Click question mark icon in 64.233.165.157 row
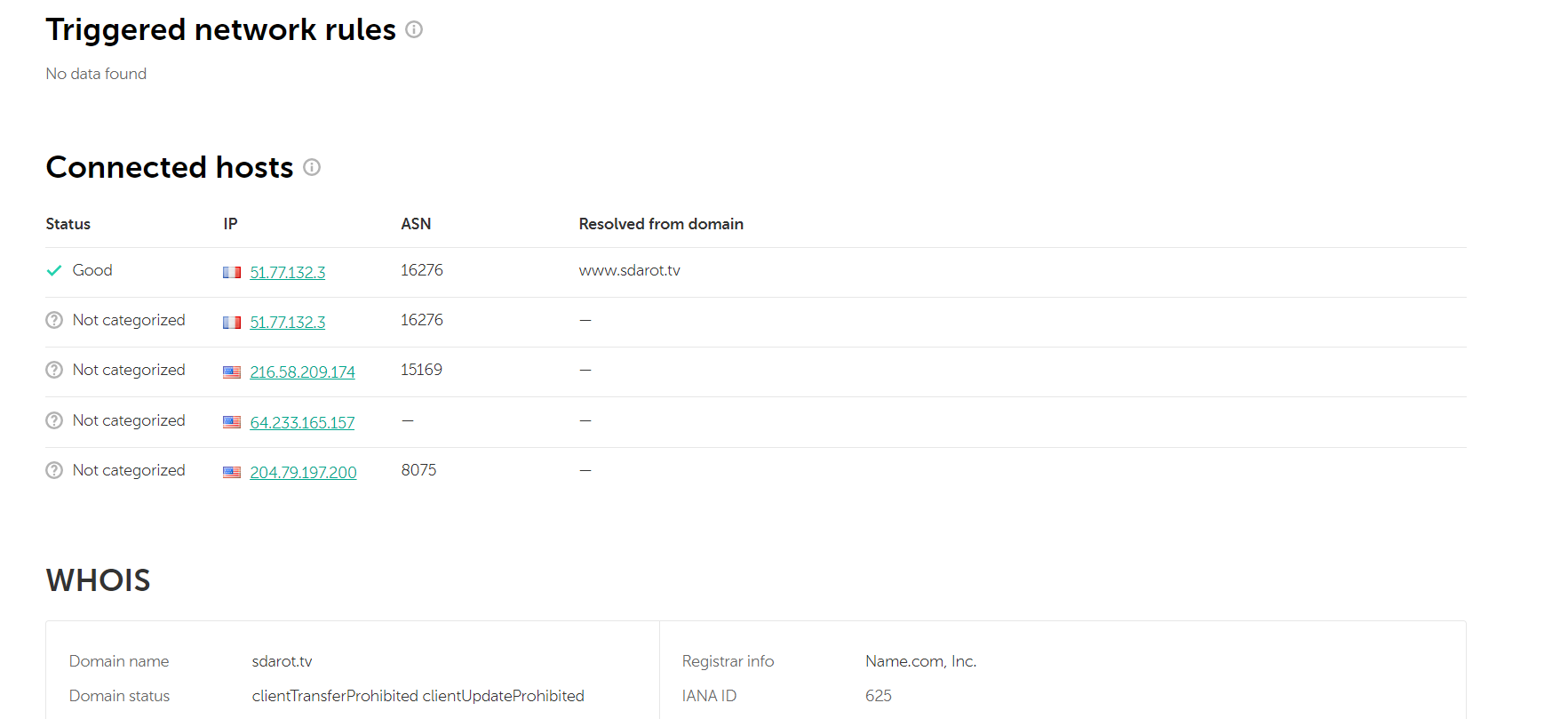The width and height of the screenshot is (1568, 719). pos(54,420)
